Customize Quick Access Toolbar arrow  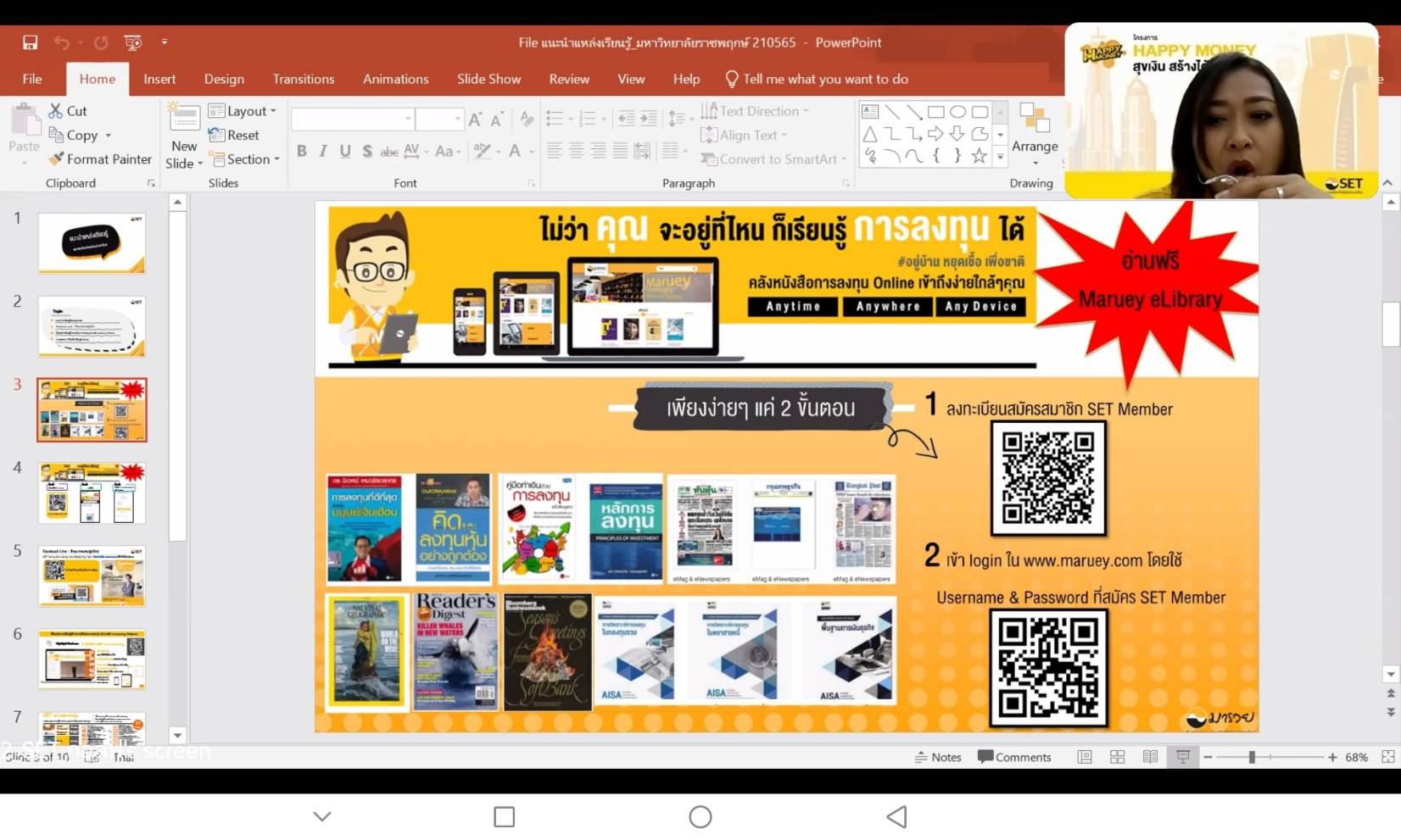pos(165,42)
